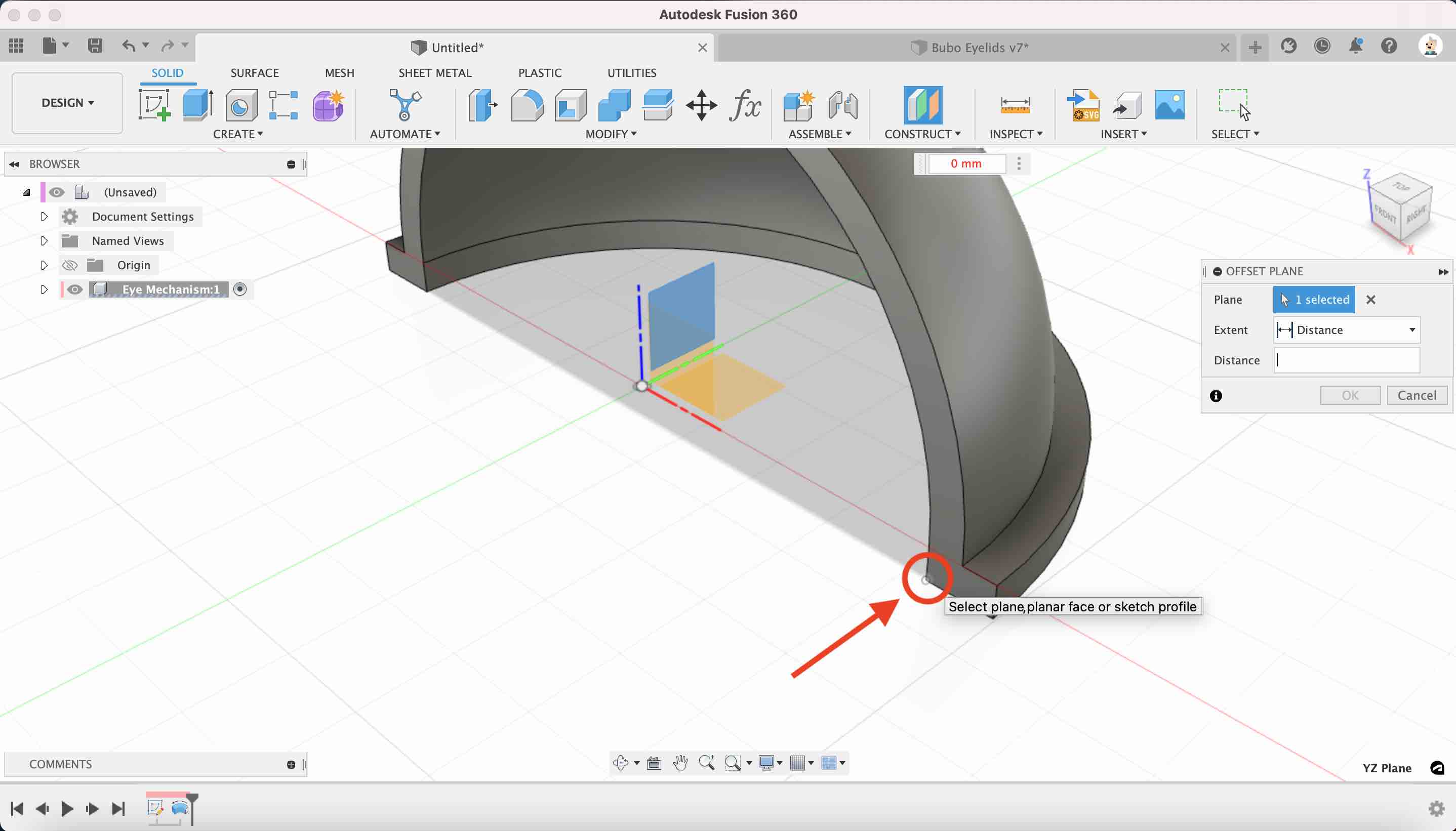Expand the Origin folder in Browser
The height and width of the screenshot is (831, 1456).
click(x=43, y=264)
